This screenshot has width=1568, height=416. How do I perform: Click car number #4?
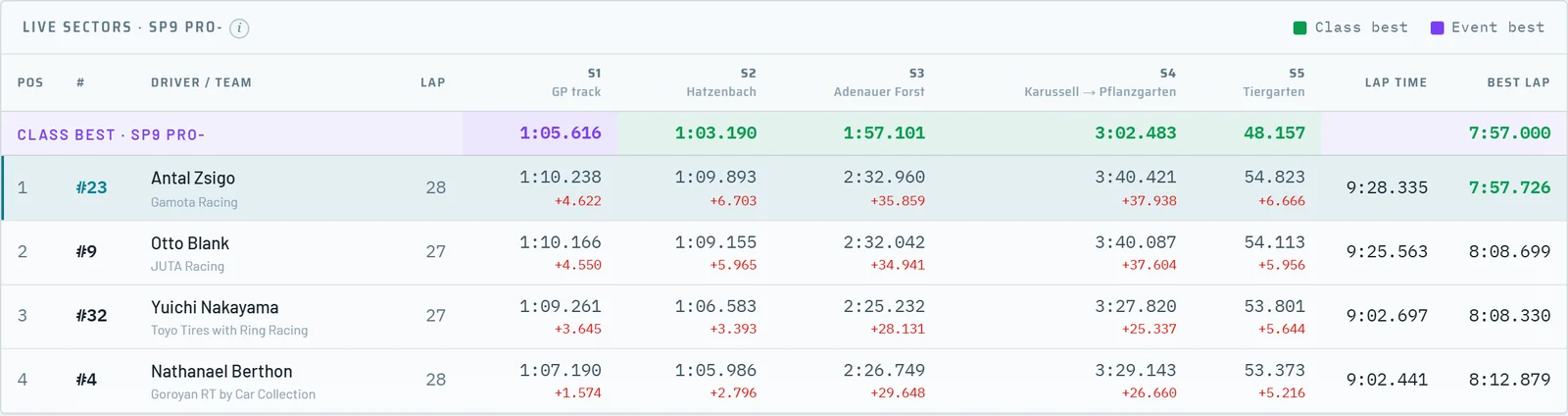click(x=86, y=379)
